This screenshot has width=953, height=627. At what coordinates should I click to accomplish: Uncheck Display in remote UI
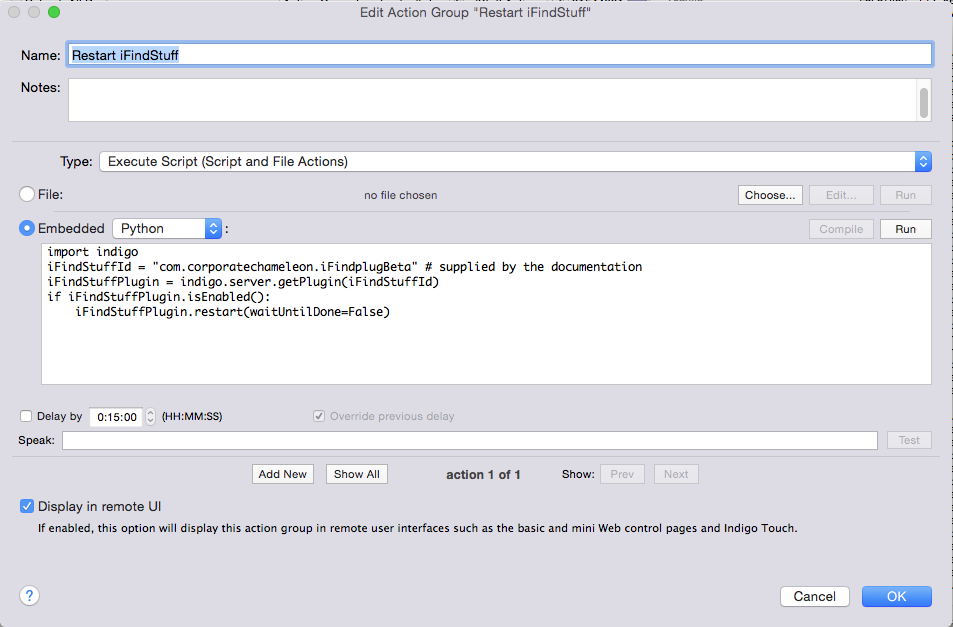click(27, 506)
